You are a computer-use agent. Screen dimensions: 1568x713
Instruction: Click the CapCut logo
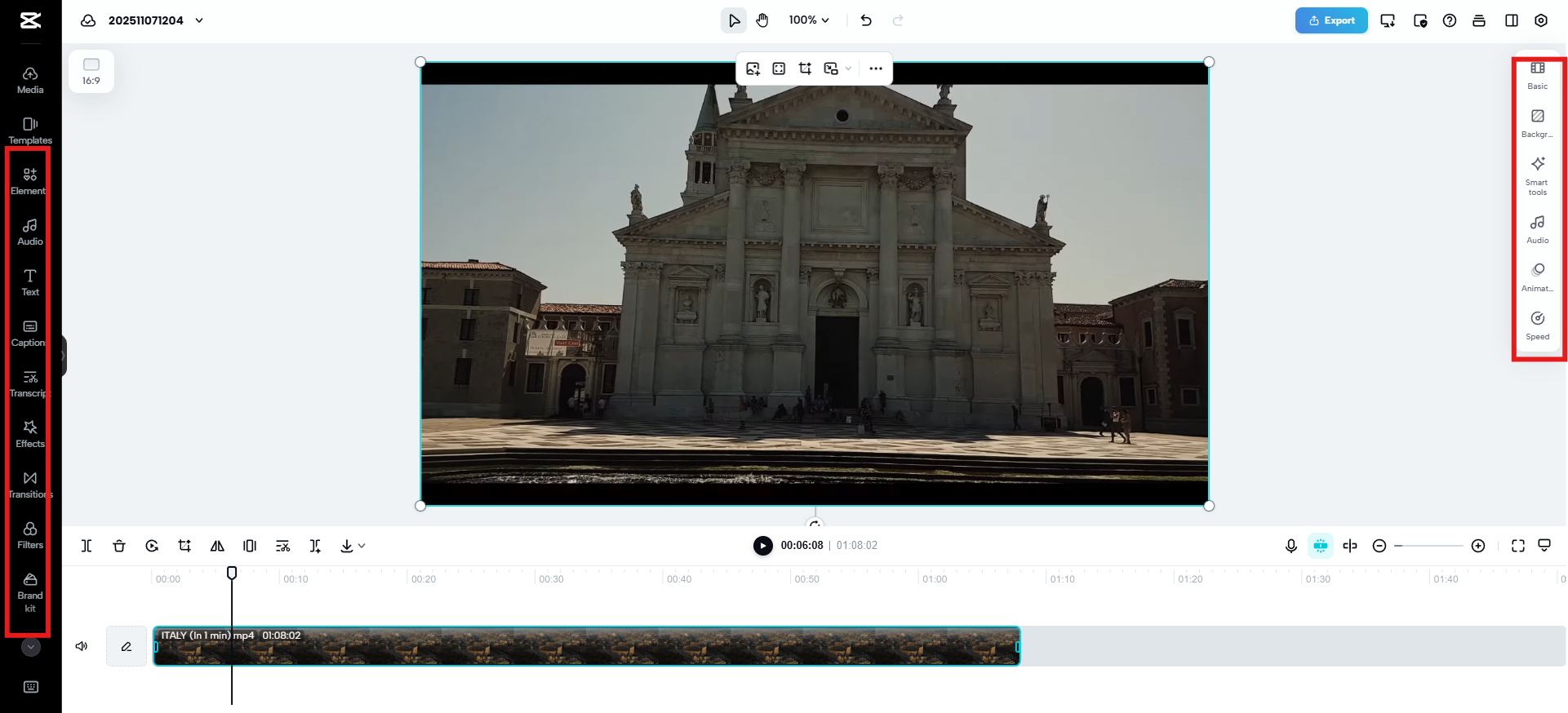[30, 20]
